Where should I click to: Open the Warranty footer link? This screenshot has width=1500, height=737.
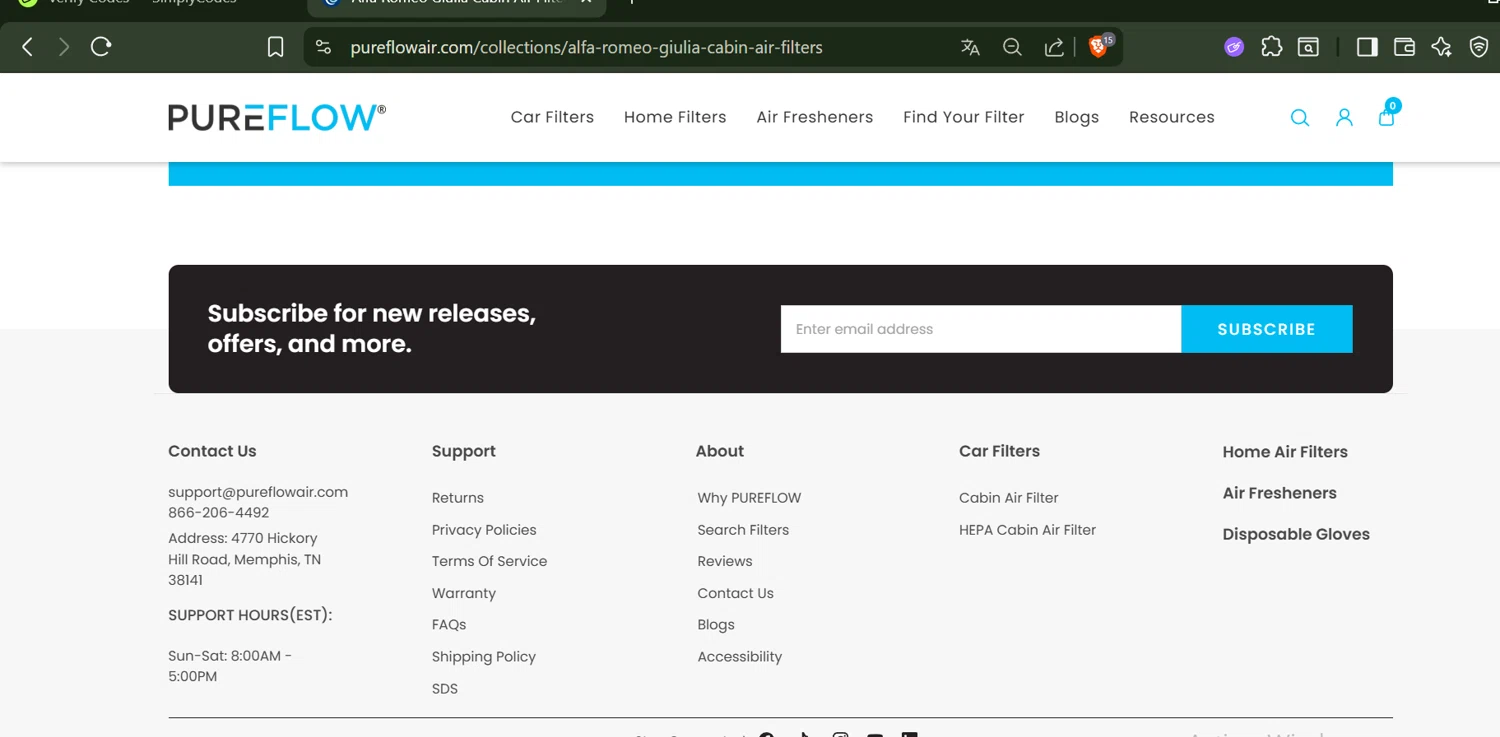point(464,593)
